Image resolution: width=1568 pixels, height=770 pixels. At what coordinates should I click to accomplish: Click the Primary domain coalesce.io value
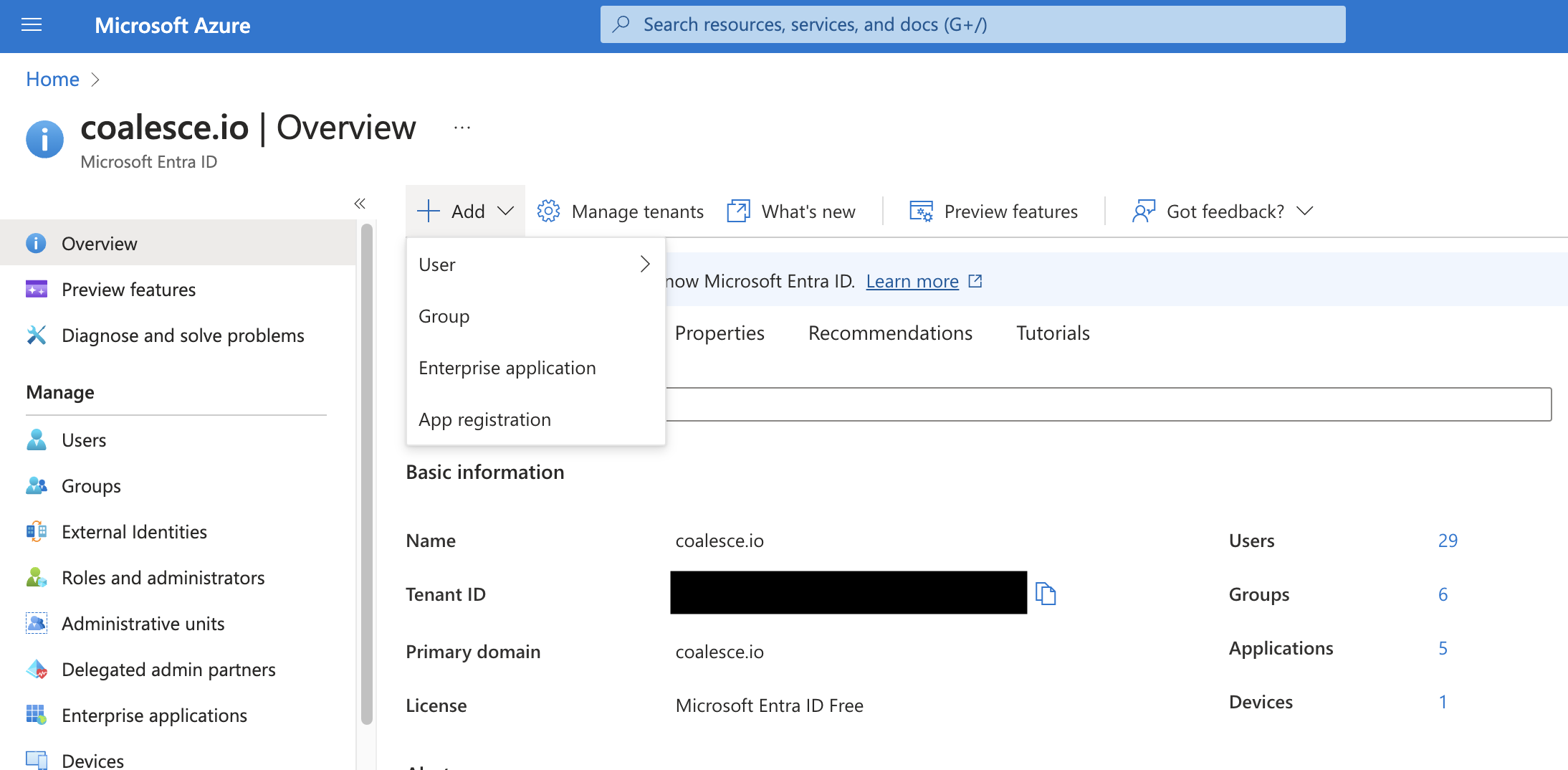point(720,652)
